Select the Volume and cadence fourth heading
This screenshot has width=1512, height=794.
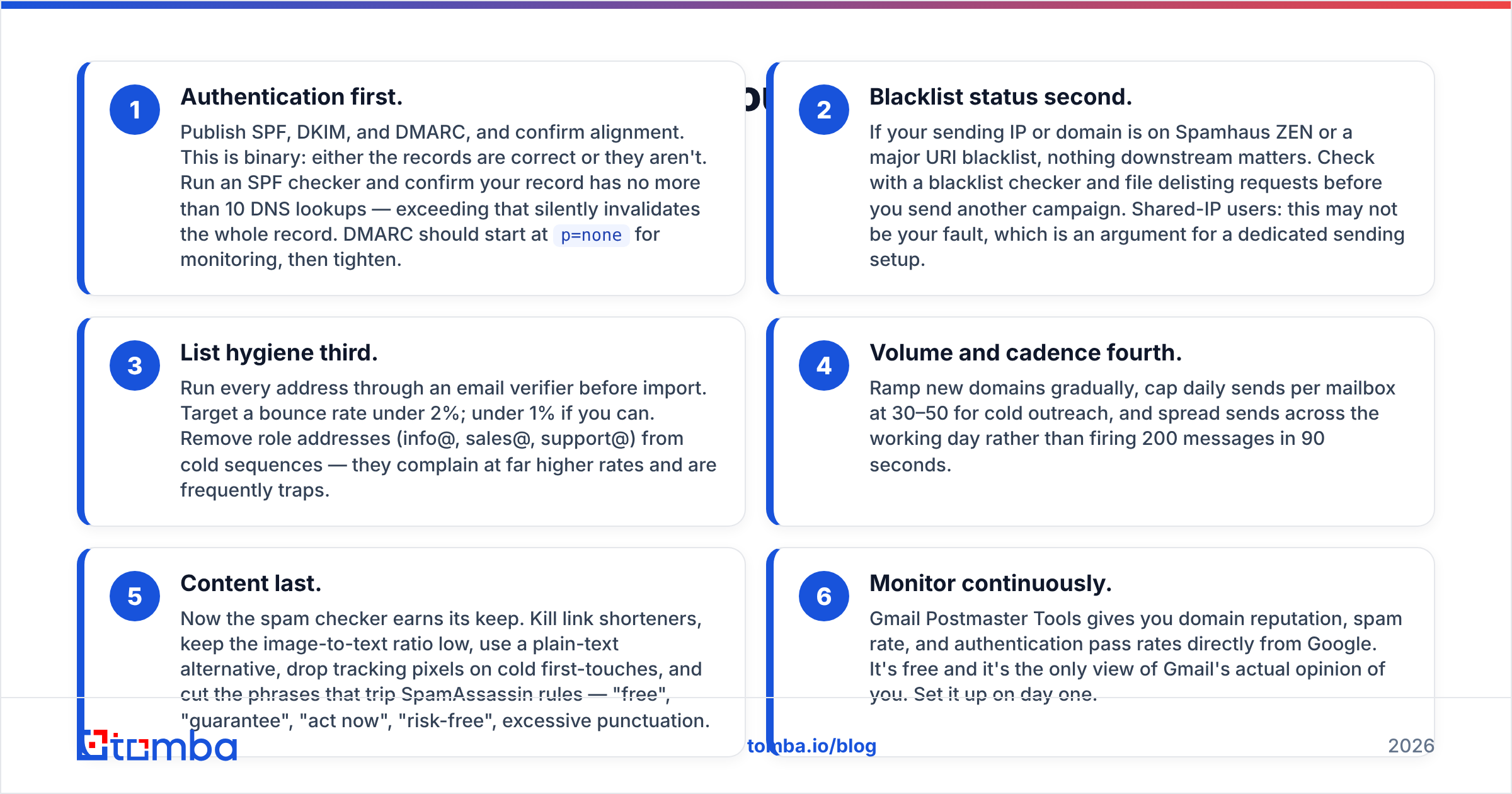[1026, 353]
